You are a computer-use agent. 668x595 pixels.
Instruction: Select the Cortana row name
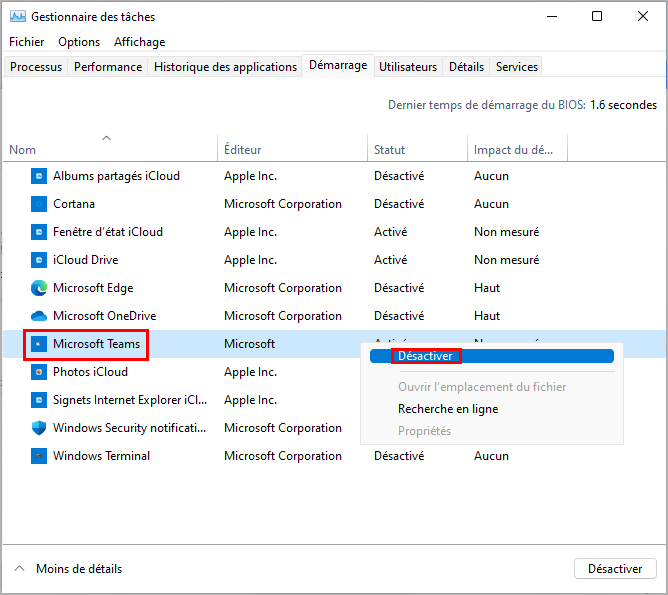tap(74, 204)
